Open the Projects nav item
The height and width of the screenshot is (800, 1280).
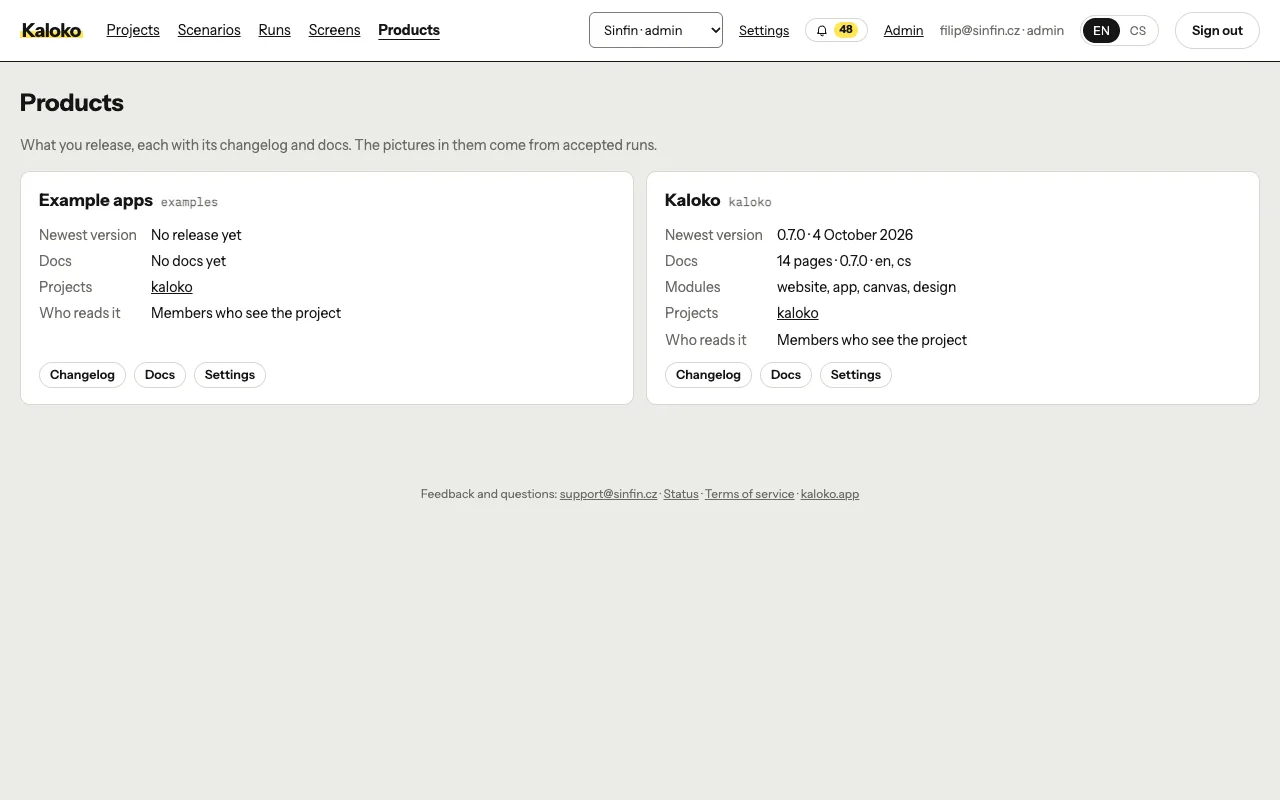click(x=133, y=30)
